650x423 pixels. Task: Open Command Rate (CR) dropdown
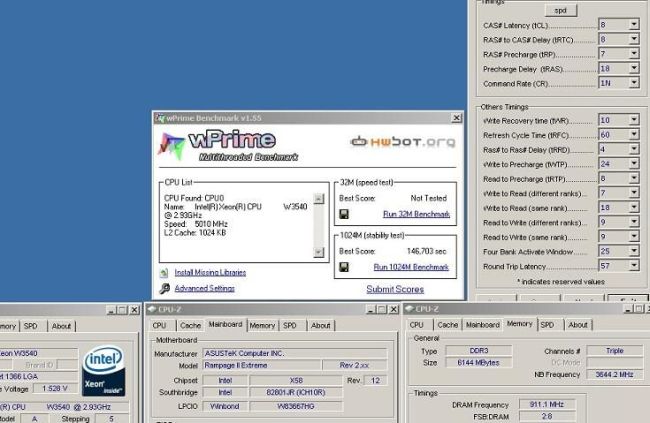pos(634,83)
